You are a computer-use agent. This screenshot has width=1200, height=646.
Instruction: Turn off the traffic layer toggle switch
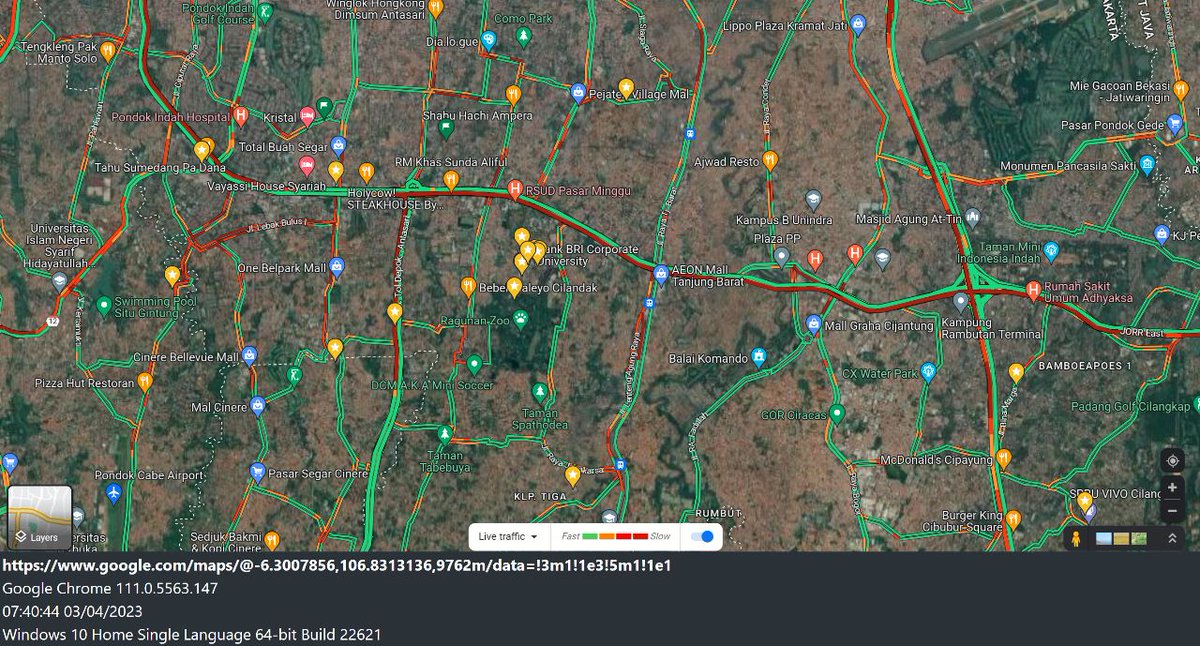point(704,537)
